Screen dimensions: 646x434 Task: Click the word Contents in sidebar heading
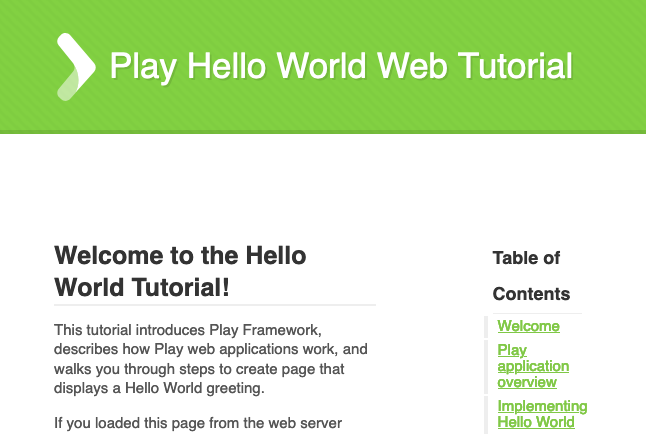531,294
